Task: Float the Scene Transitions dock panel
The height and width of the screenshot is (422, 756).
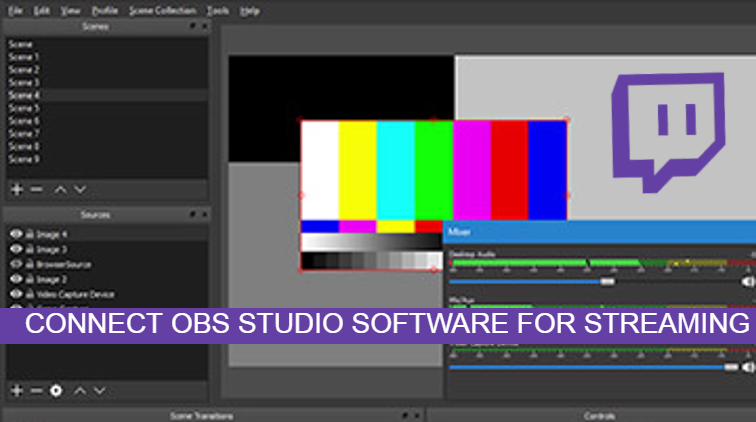Action: 405,415
